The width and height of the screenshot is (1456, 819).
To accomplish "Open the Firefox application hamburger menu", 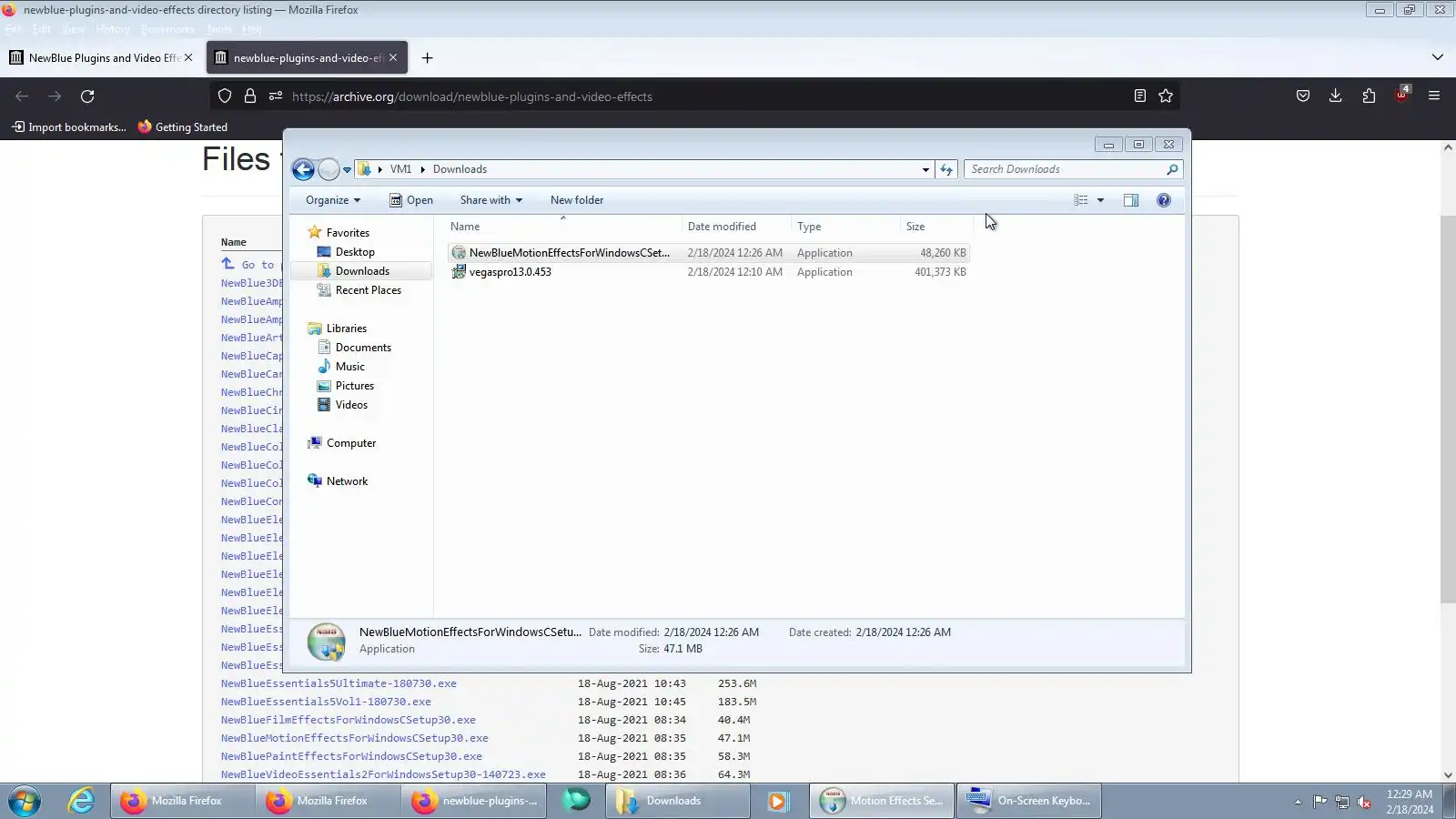I will point(1434,96).
